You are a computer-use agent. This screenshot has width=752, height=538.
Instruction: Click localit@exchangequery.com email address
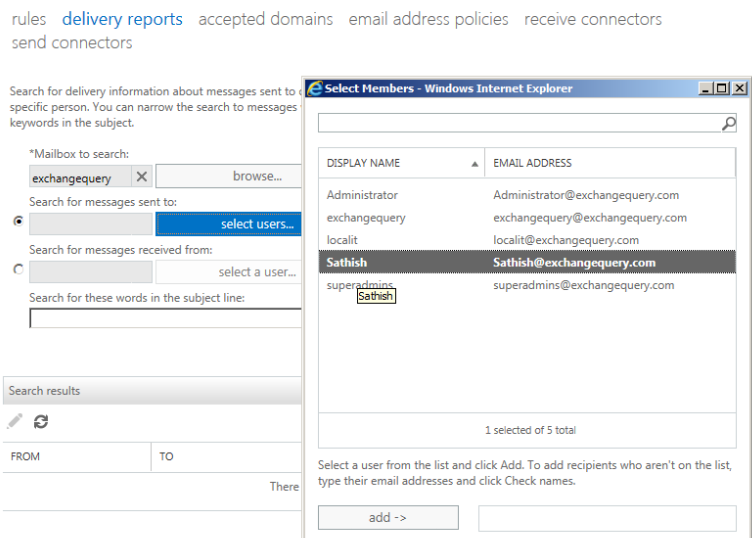(x=566, y=240)
